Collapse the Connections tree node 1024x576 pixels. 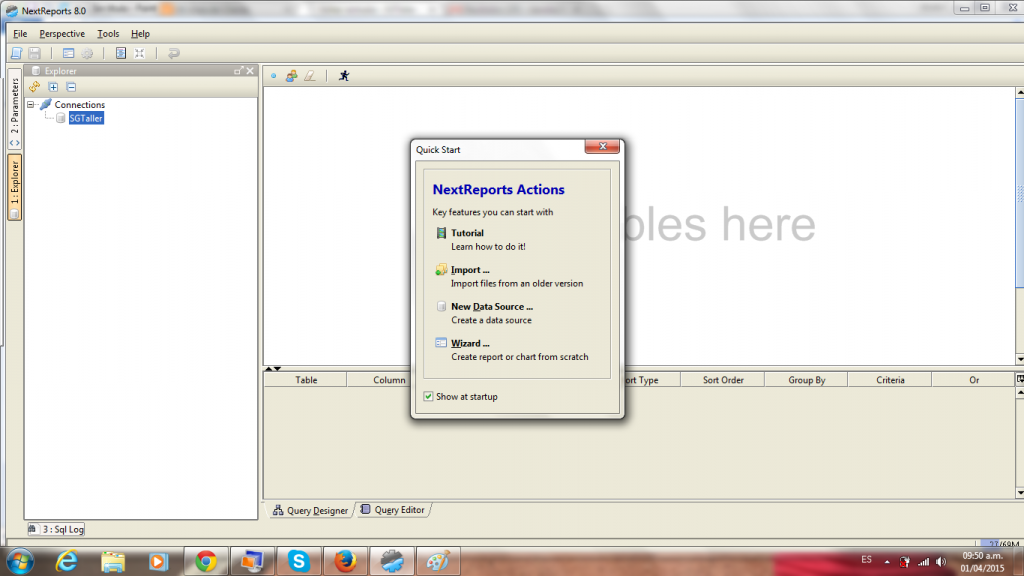[31, 104]
